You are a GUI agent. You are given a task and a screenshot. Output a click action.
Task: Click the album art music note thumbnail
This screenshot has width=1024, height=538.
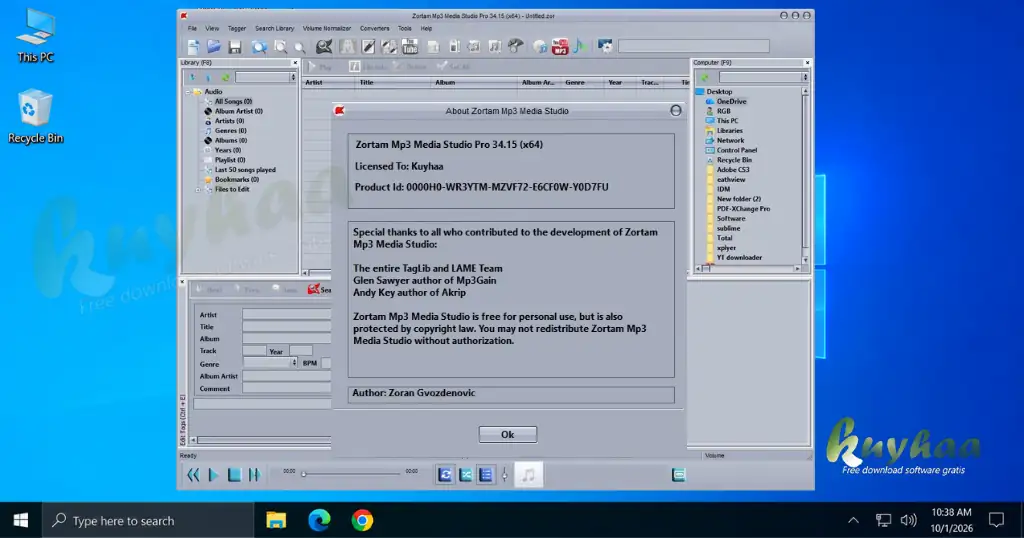[528, 475]
